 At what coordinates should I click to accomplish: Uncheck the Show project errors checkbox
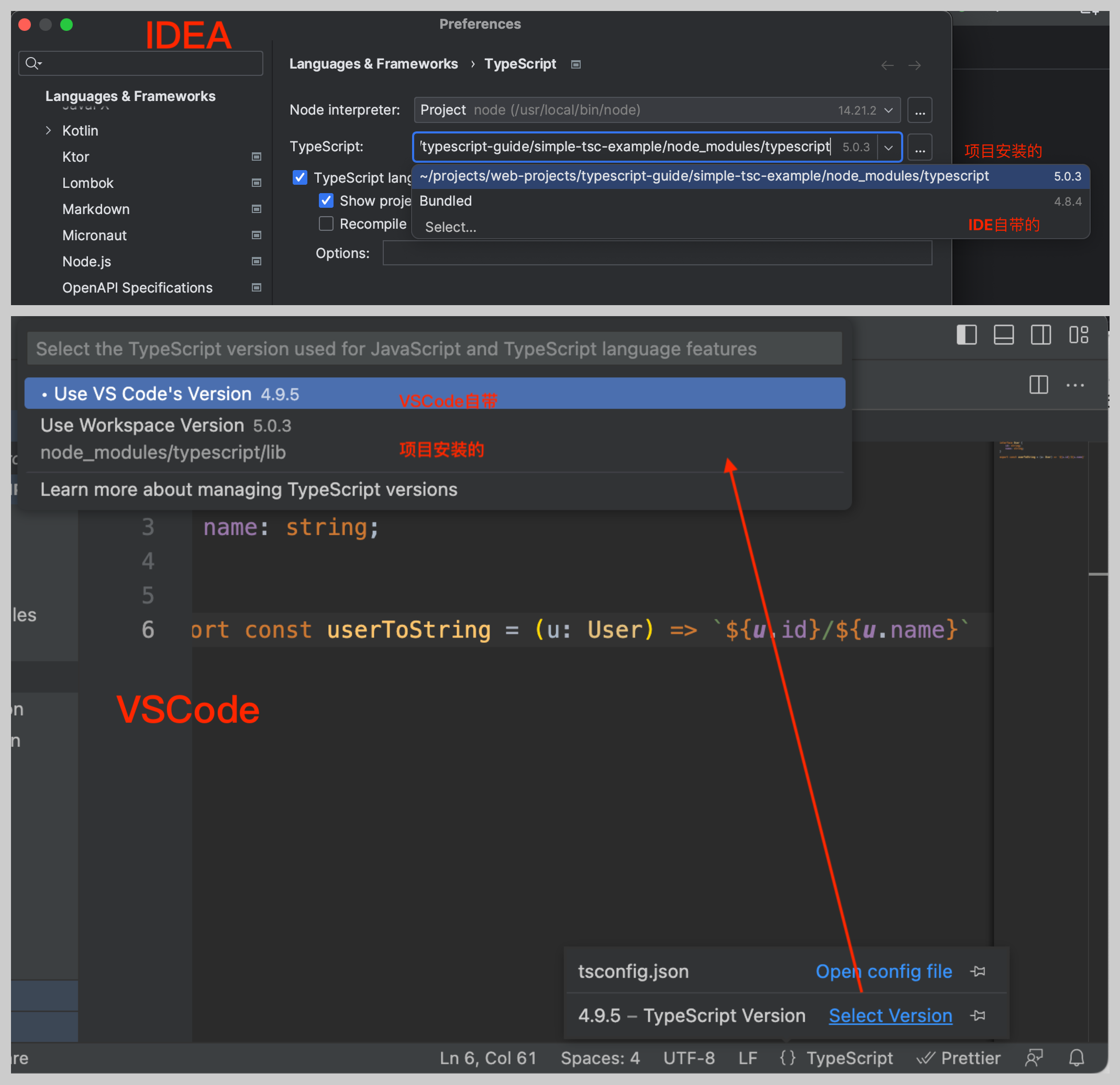pyautogui.click(x=326, y=200)
